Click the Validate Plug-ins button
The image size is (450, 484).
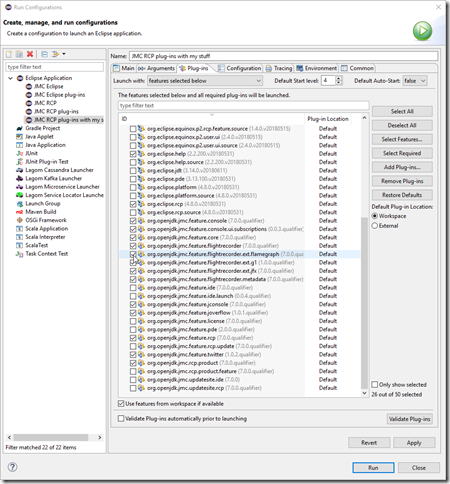(x=410, y=419)
